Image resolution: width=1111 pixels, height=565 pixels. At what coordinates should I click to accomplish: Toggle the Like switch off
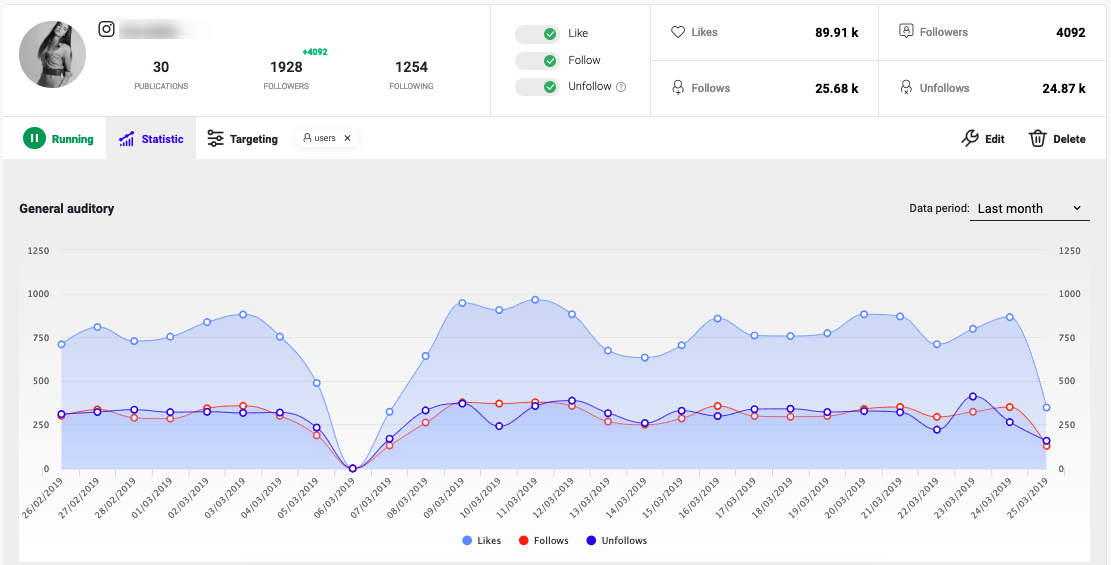537,34
